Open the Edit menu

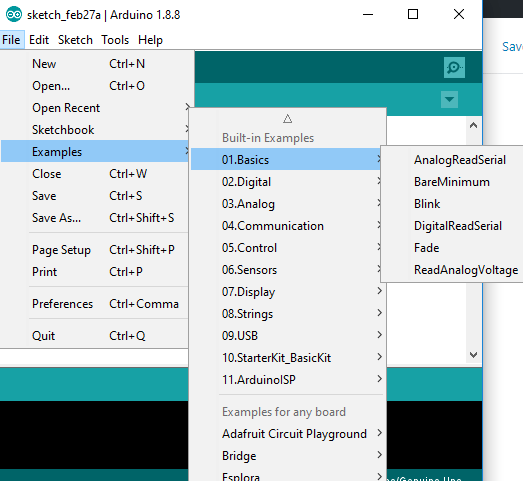pyautogui.click(x=39, y=40)
